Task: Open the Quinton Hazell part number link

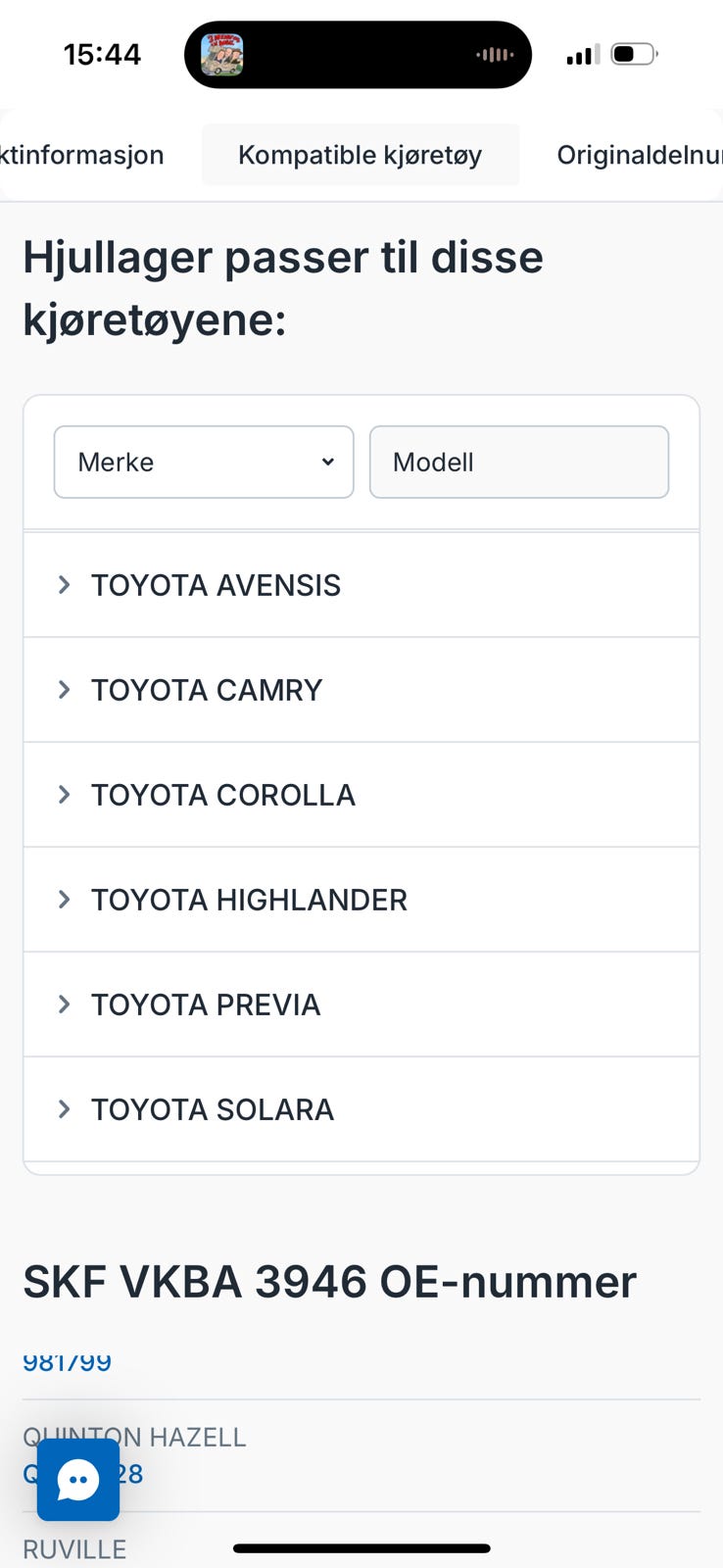Action: [83, 1474]
